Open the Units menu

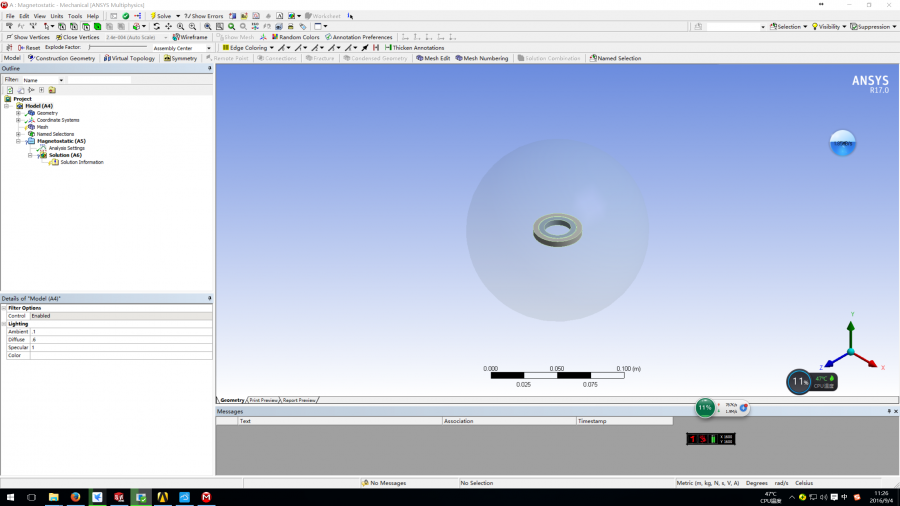click(57, 16)
